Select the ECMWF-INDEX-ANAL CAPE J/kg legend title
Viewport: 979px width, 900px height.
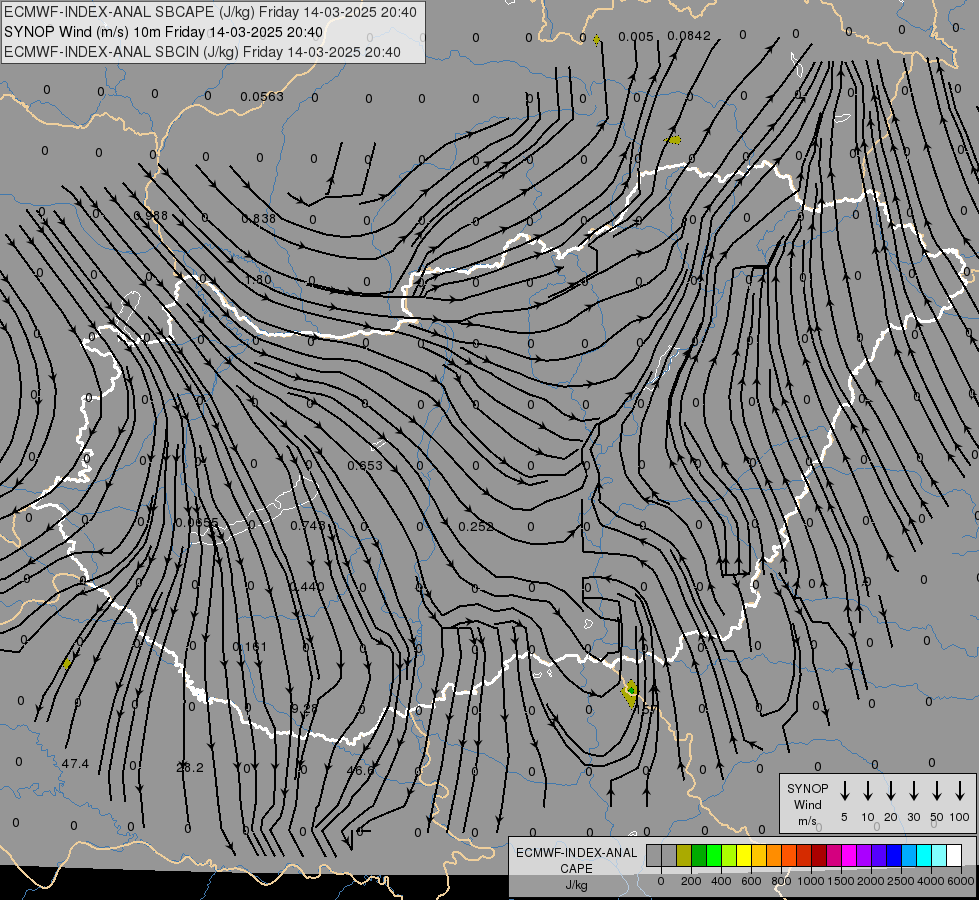pyautogui.click(x=576, y=868)
